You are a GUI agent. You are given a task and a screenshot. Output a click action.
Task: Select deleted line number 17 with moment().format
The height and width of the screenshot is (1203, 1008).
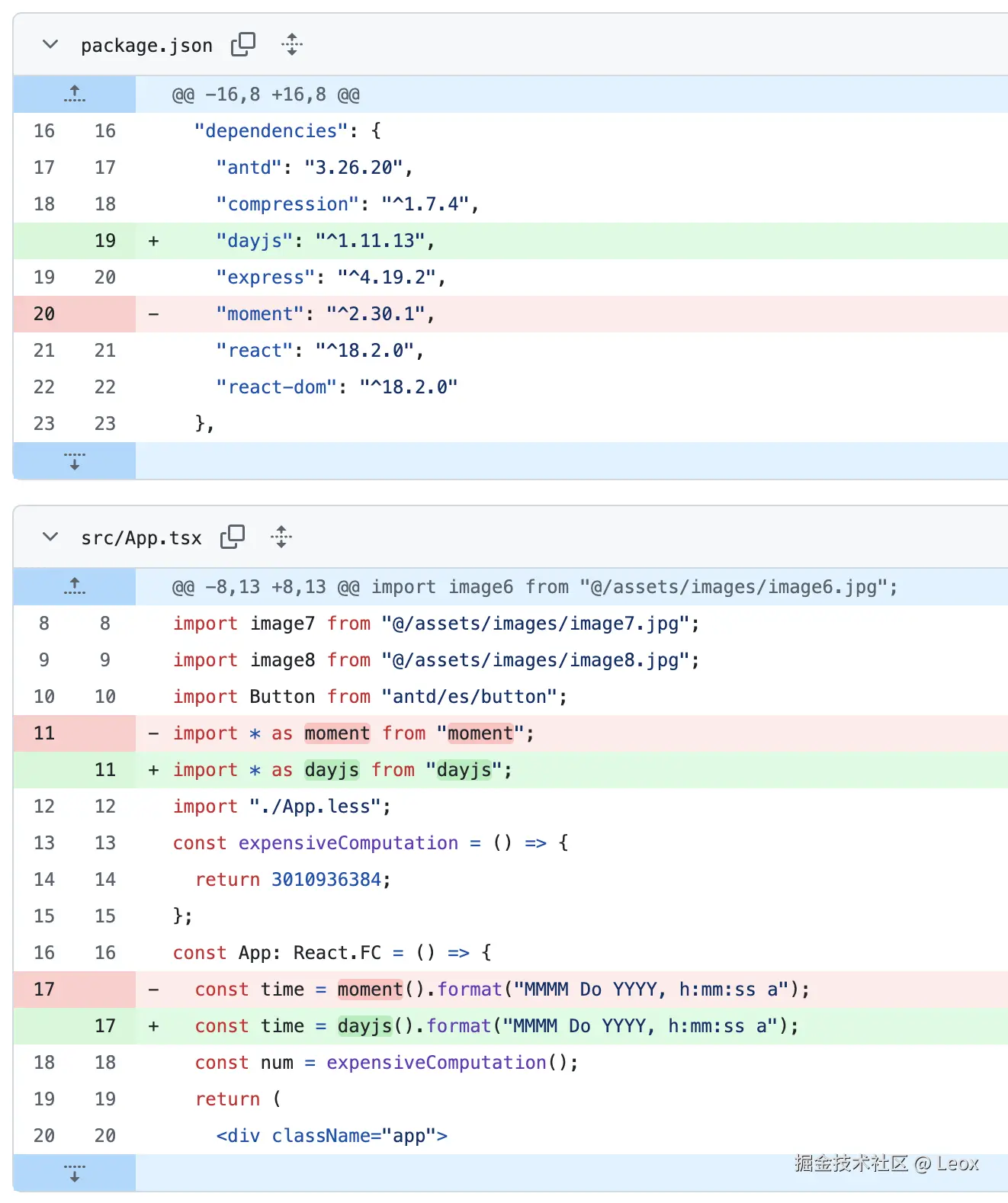[44, 990]
